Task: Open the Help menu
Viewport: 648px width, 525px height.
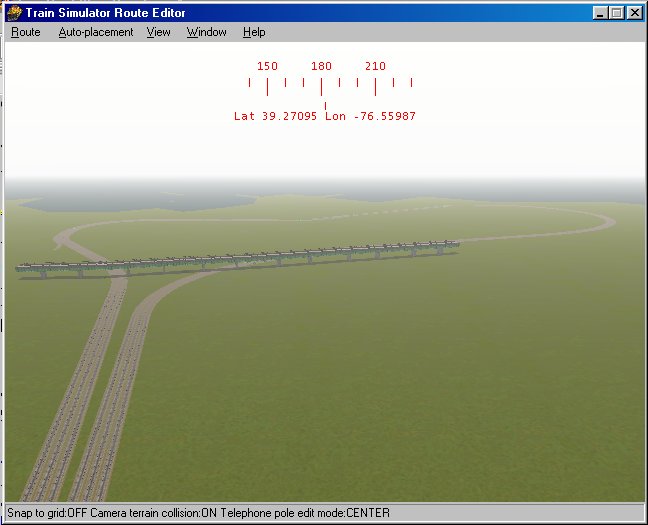Action: point(254,32)
